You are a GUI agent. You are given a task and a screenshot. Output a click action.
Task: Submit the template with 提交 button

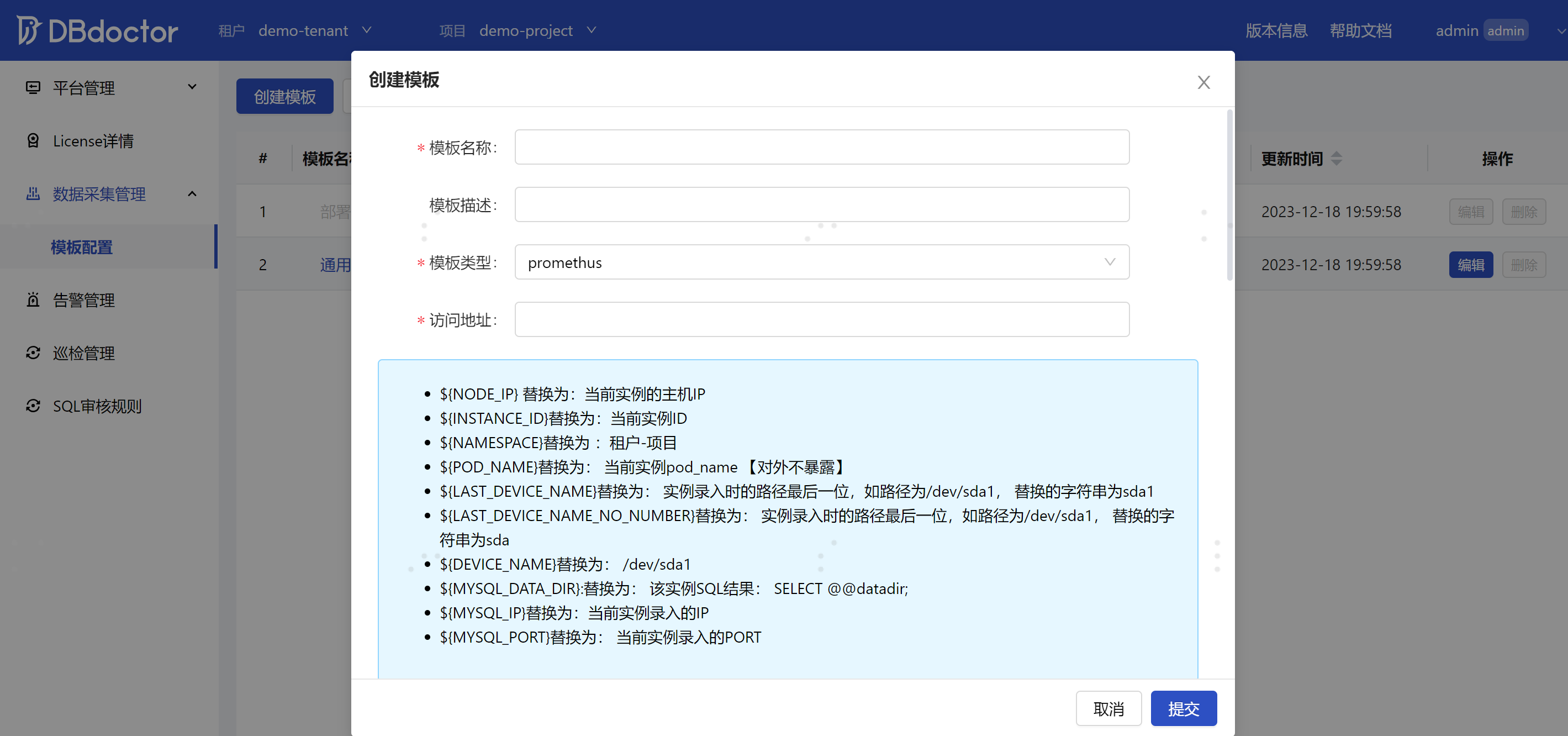pos(1183,708)
